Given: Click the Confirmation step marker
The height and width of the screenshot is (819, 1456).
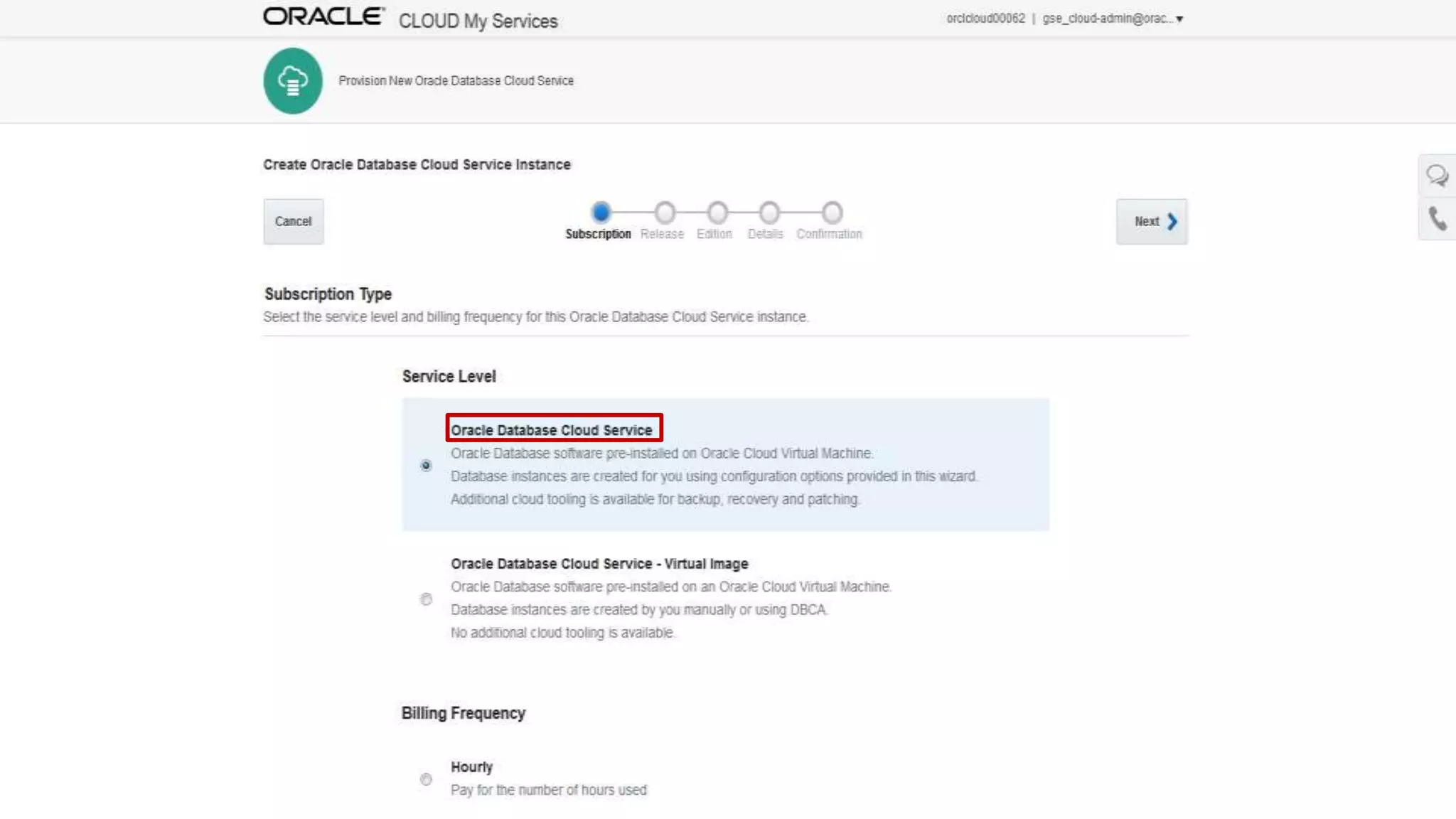Looking at the screenshot, I should click(832, 212).
